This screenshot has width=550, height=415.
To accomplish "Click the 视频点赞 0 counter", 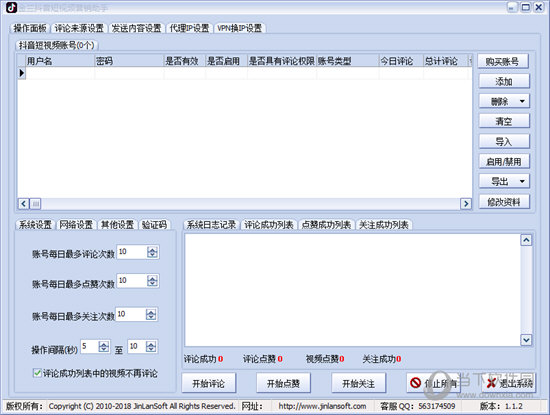I will [325, 359].
